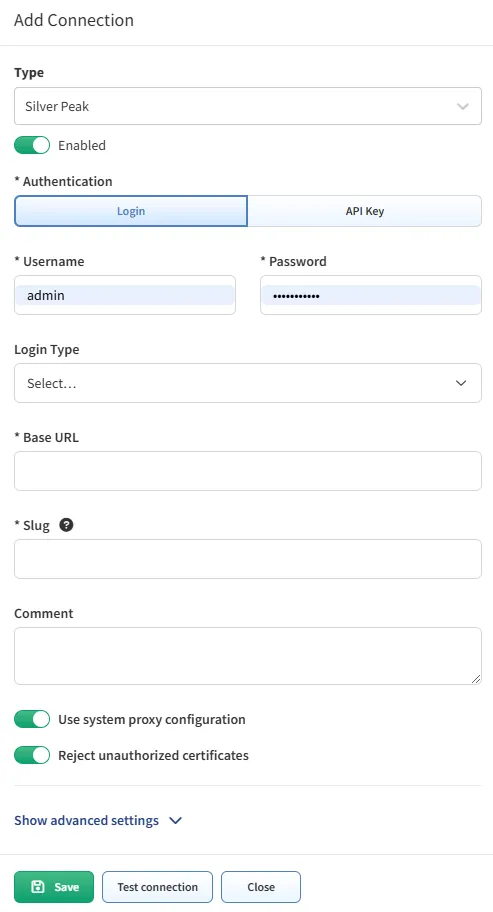Toggle the Enabled switch off
The image size is (493, 912).
(32, 145)
